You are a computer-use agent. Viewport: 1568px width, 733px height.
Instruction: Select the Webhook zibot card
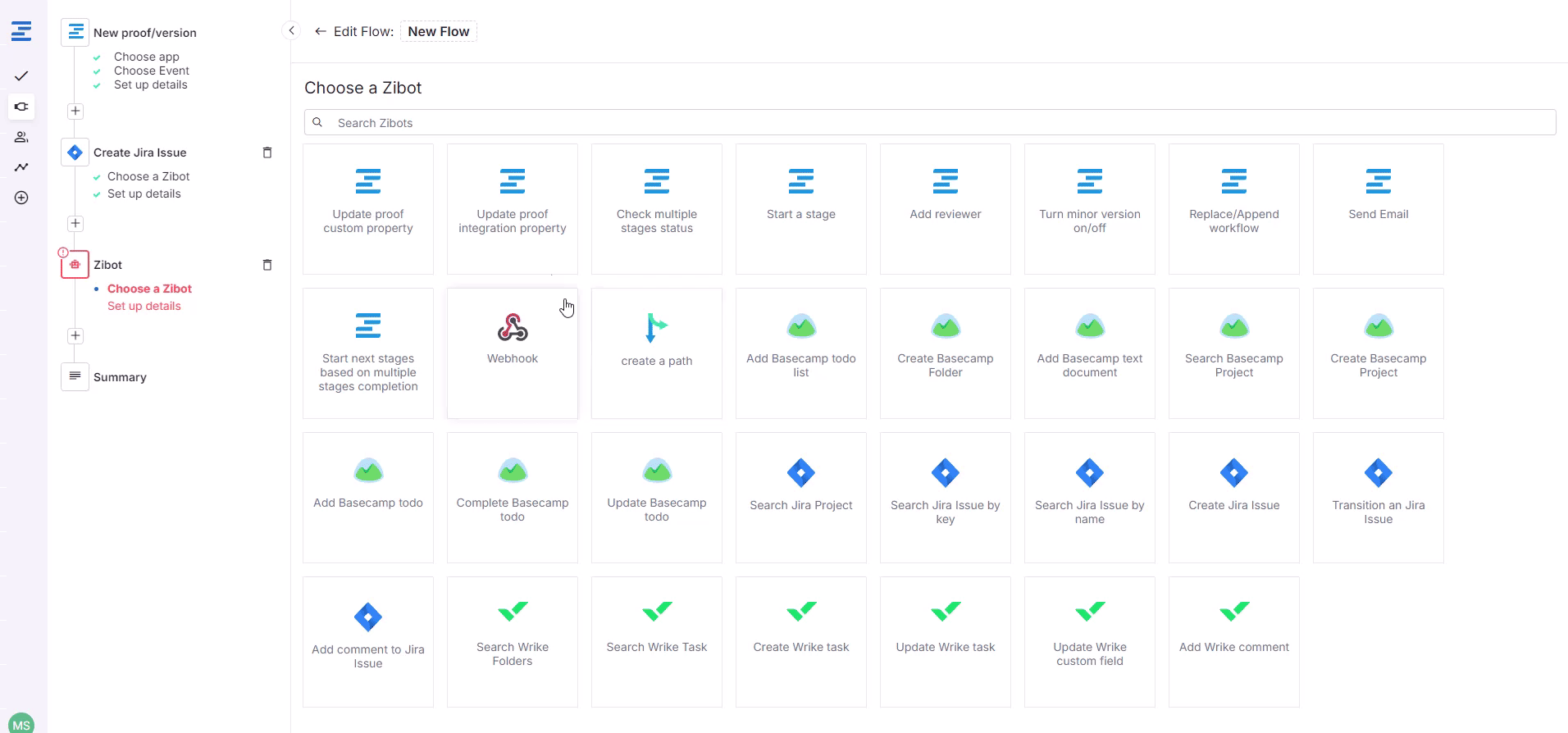tap(512, 353)
